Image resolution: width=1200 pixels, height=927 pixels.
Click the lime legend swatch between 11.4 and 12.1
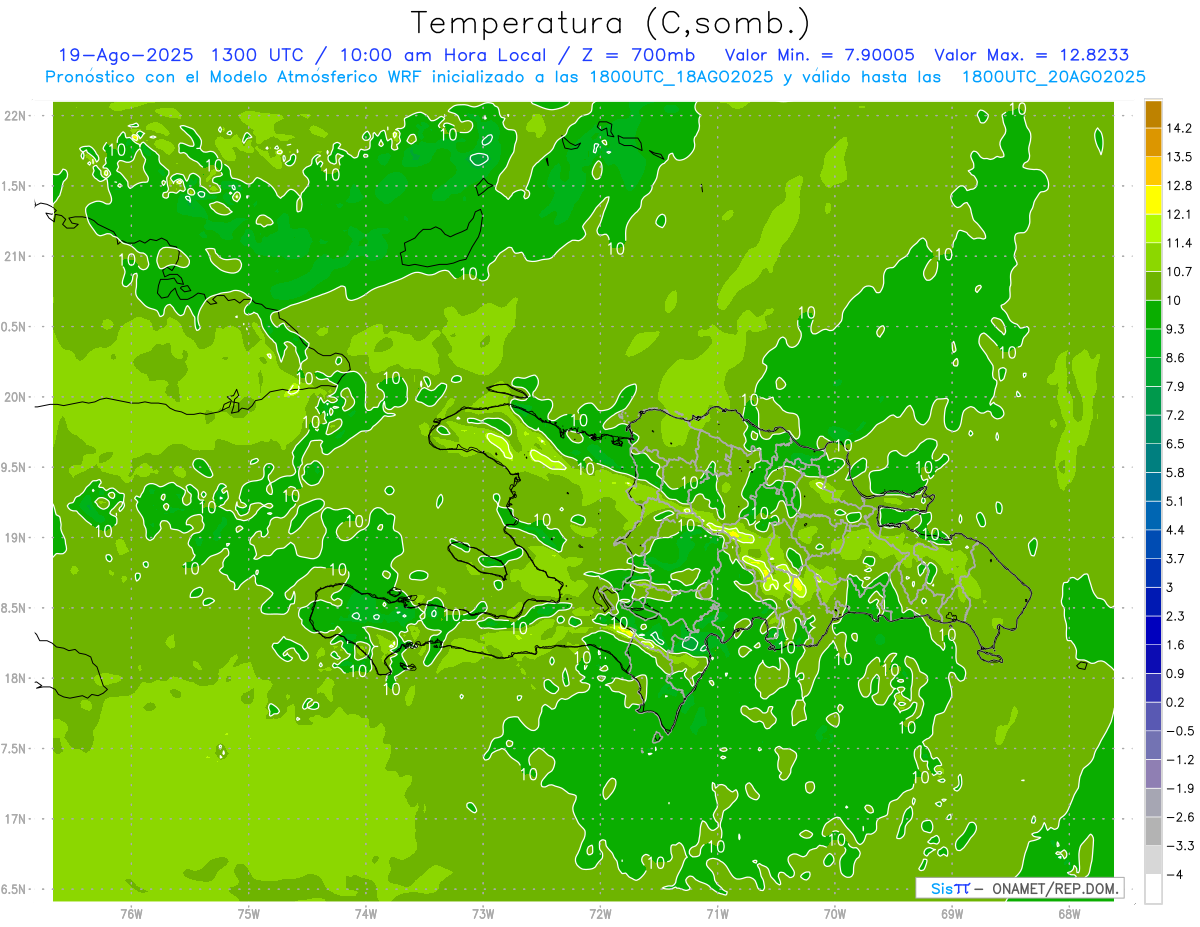(x=1153, y=229)
